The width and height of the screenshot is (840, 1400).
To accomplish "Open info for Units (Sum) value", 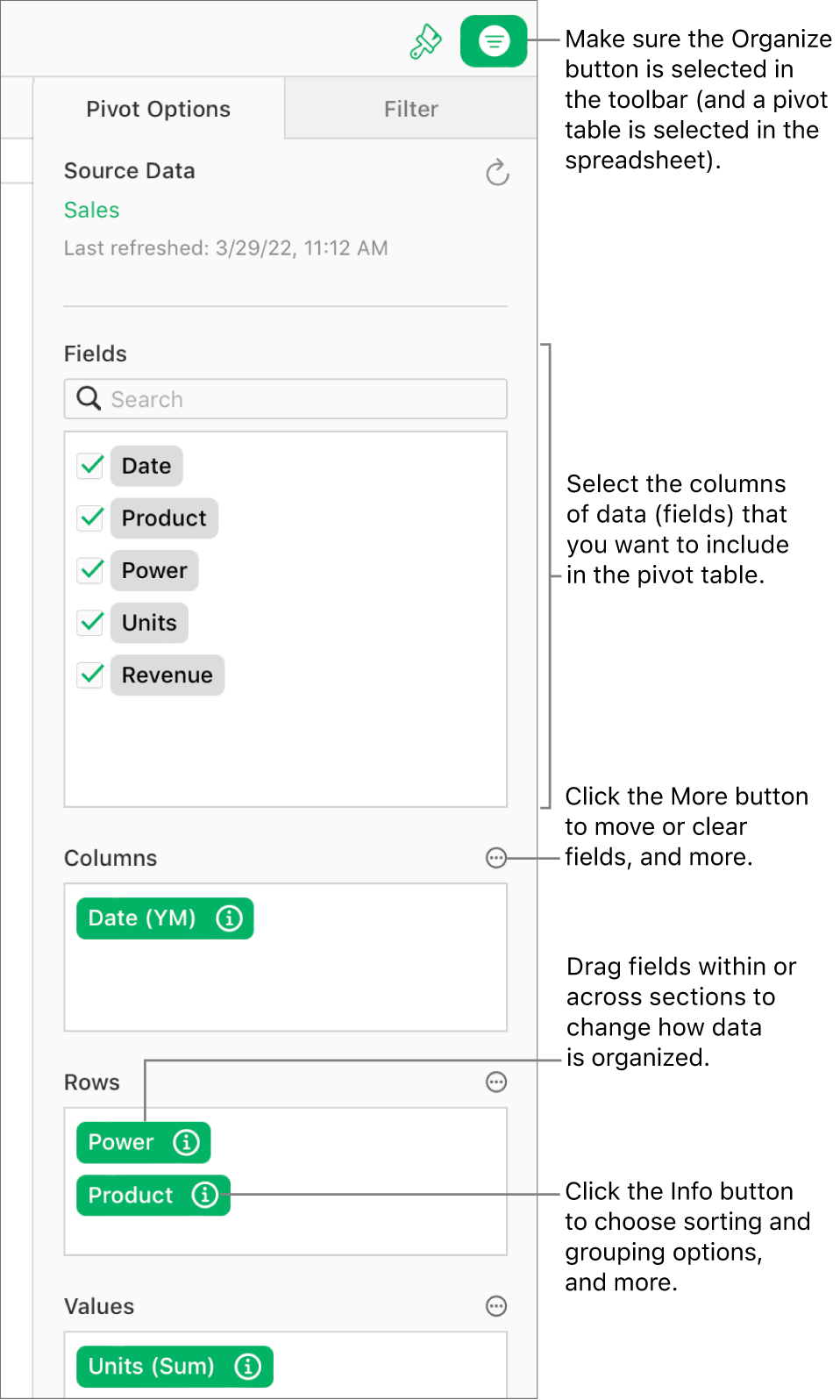I will (247, 1366).
